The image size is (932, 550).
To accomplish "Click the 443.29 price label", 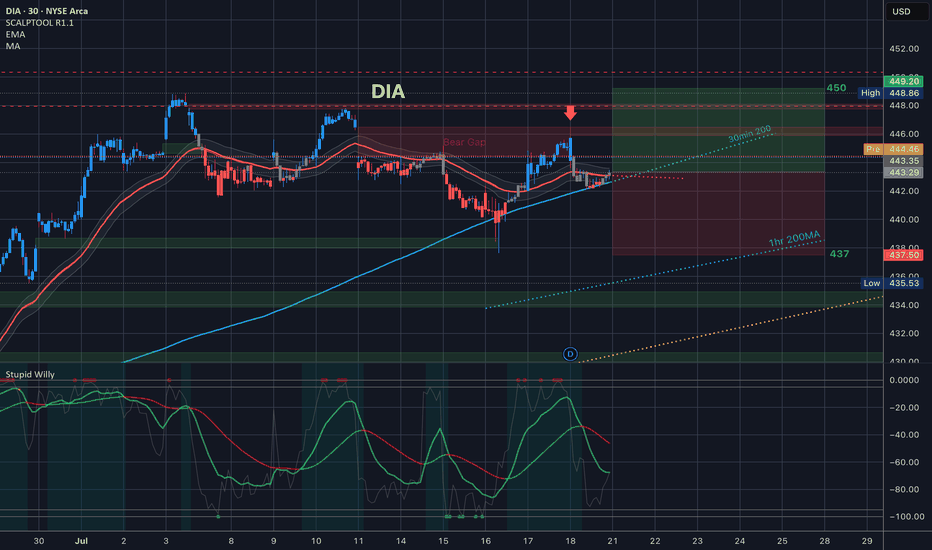I will coord(903,172).
